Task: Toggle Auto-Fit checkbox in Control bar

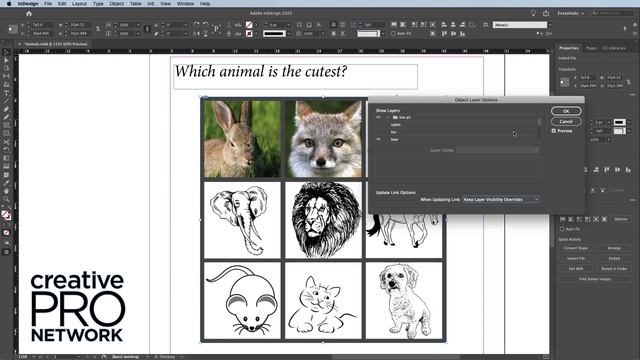Action: point(393,33)
